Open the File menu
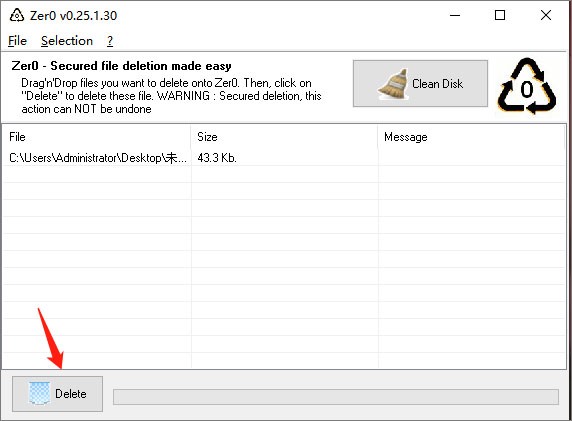The height and width of the screenshot is (421, 572). 17,41
